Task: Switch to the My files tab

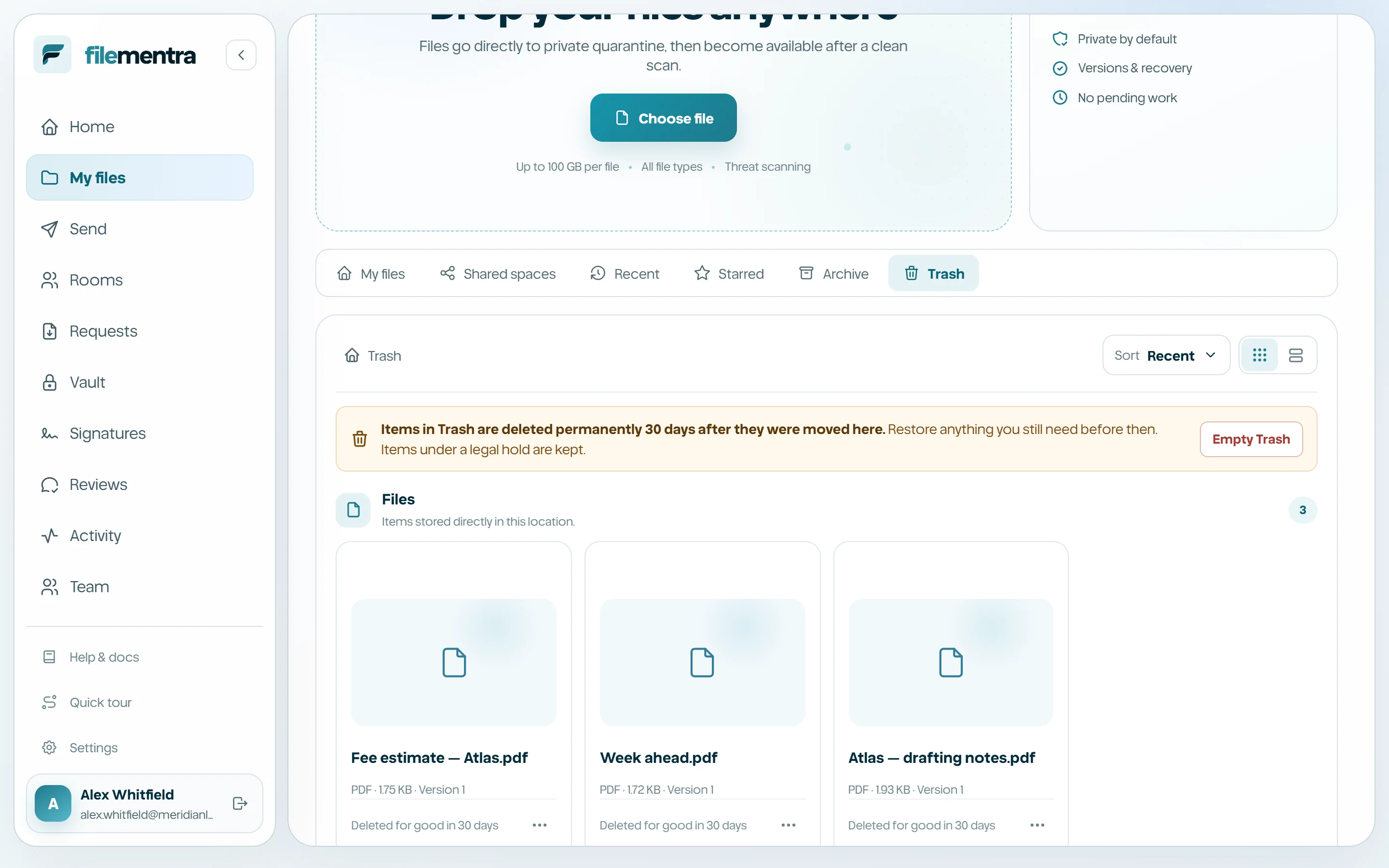Action: (x=371, y=273)
